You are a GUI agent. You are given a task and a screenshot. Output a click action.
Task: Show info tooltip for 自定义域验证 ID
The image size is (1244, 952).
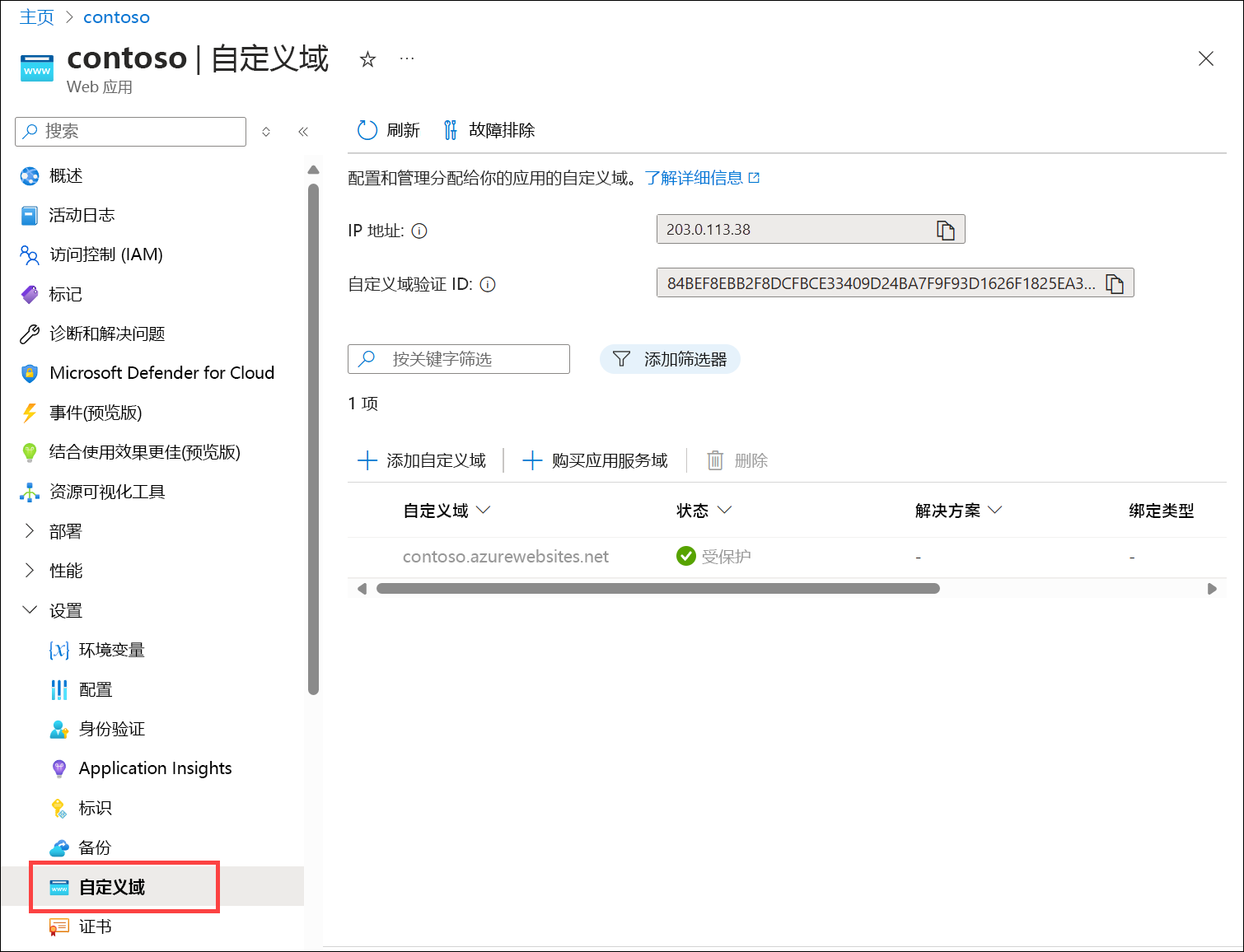(x=488, y=285)
